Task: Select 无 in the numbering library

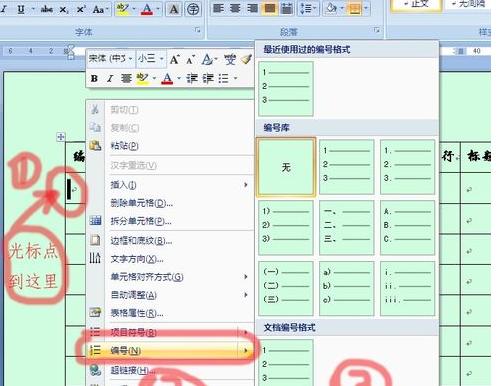Action: (x=286, y=167)
